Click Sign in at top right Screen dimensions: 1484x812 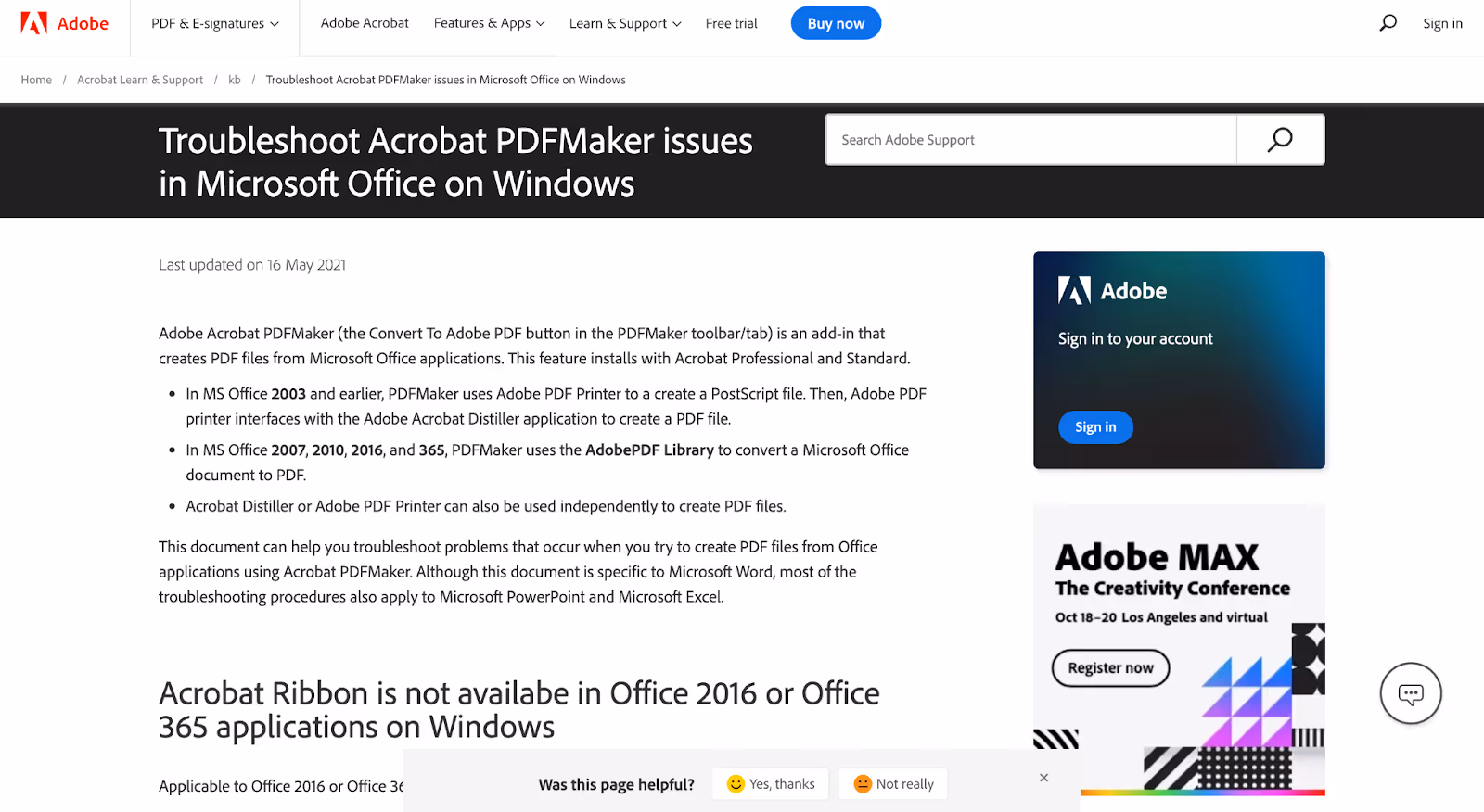click(x=1442, y=23)
